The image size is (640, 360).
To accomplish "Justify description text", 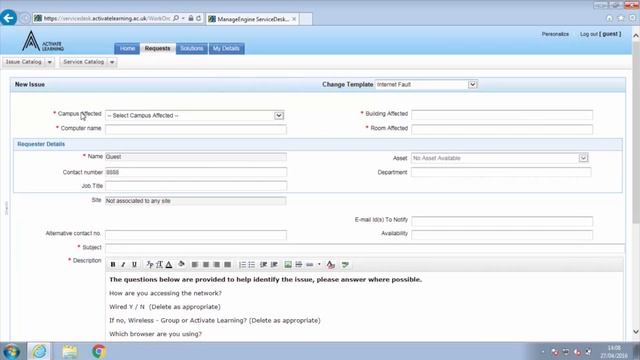I will [227, 264].
